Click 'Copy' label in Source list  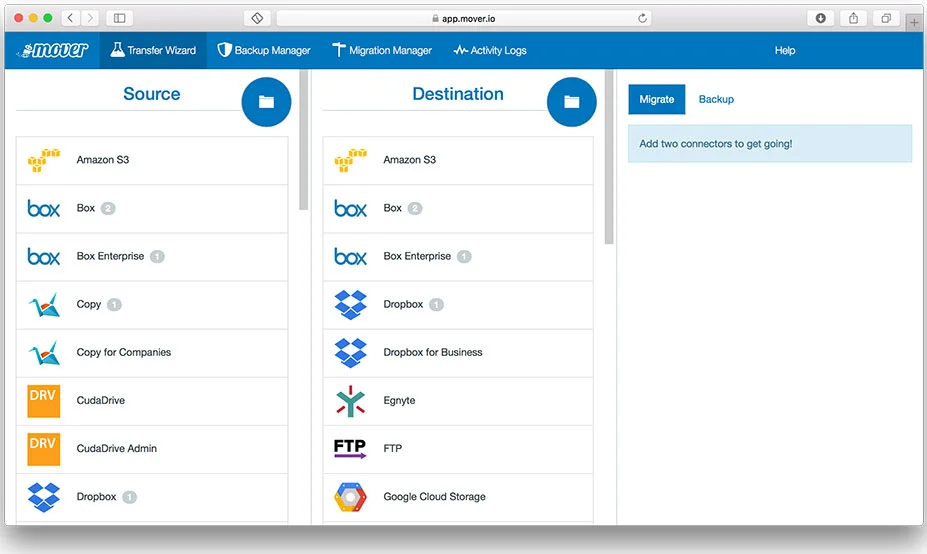tap(89, 304)
